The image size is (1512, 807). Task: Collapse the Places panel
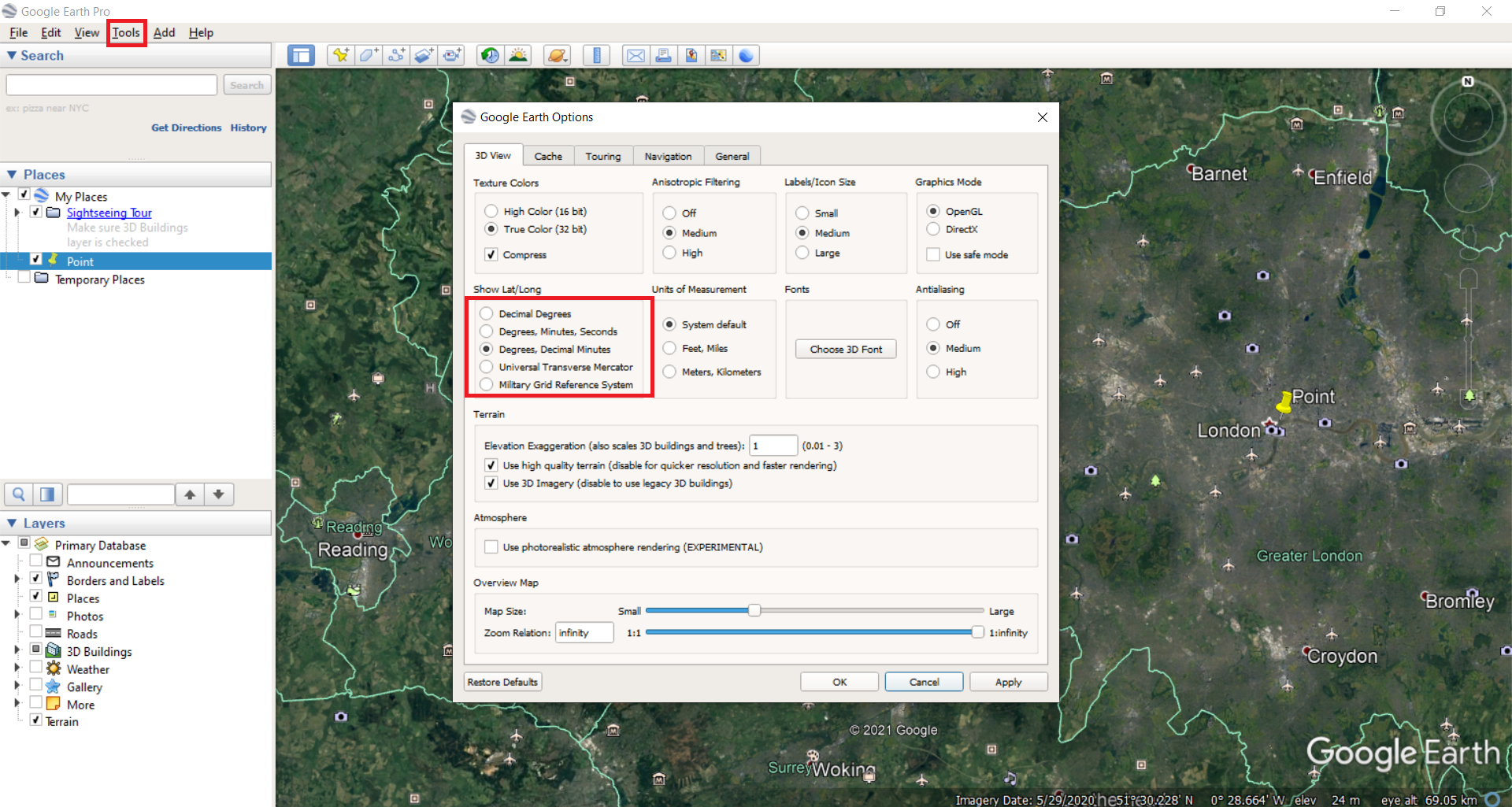[12, 174]
